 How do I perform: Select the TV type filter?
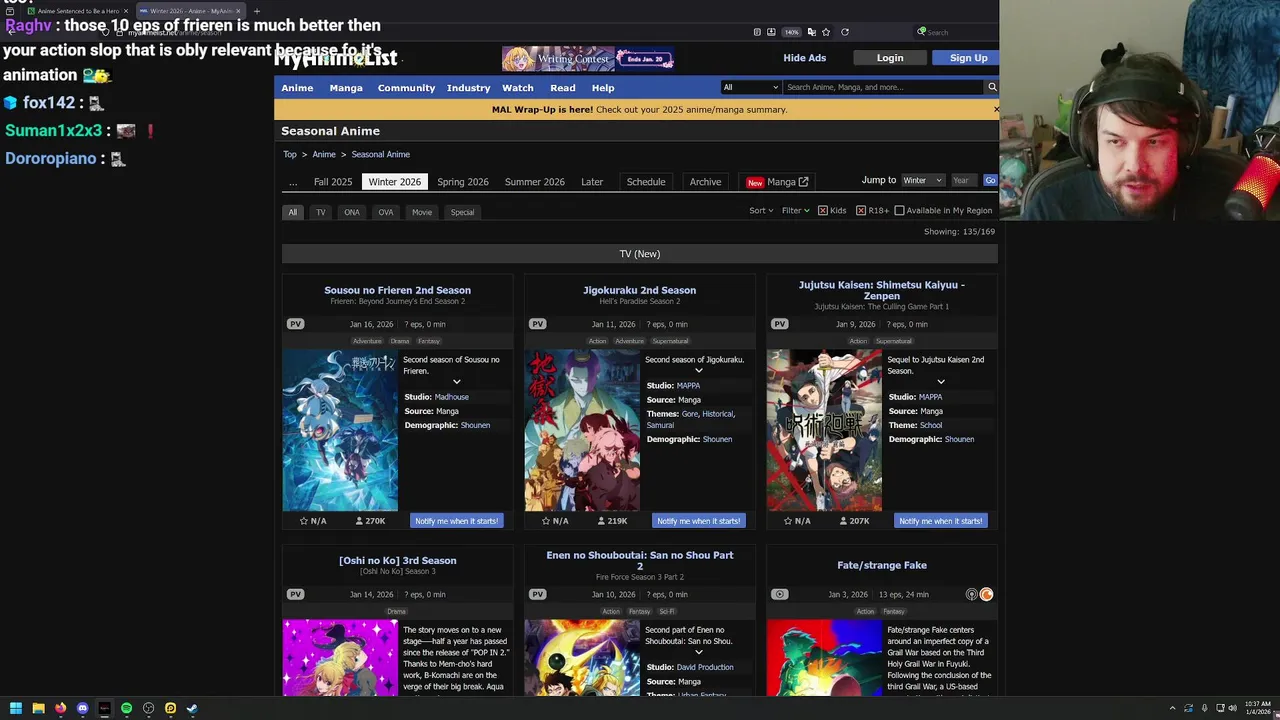(321, 212)
